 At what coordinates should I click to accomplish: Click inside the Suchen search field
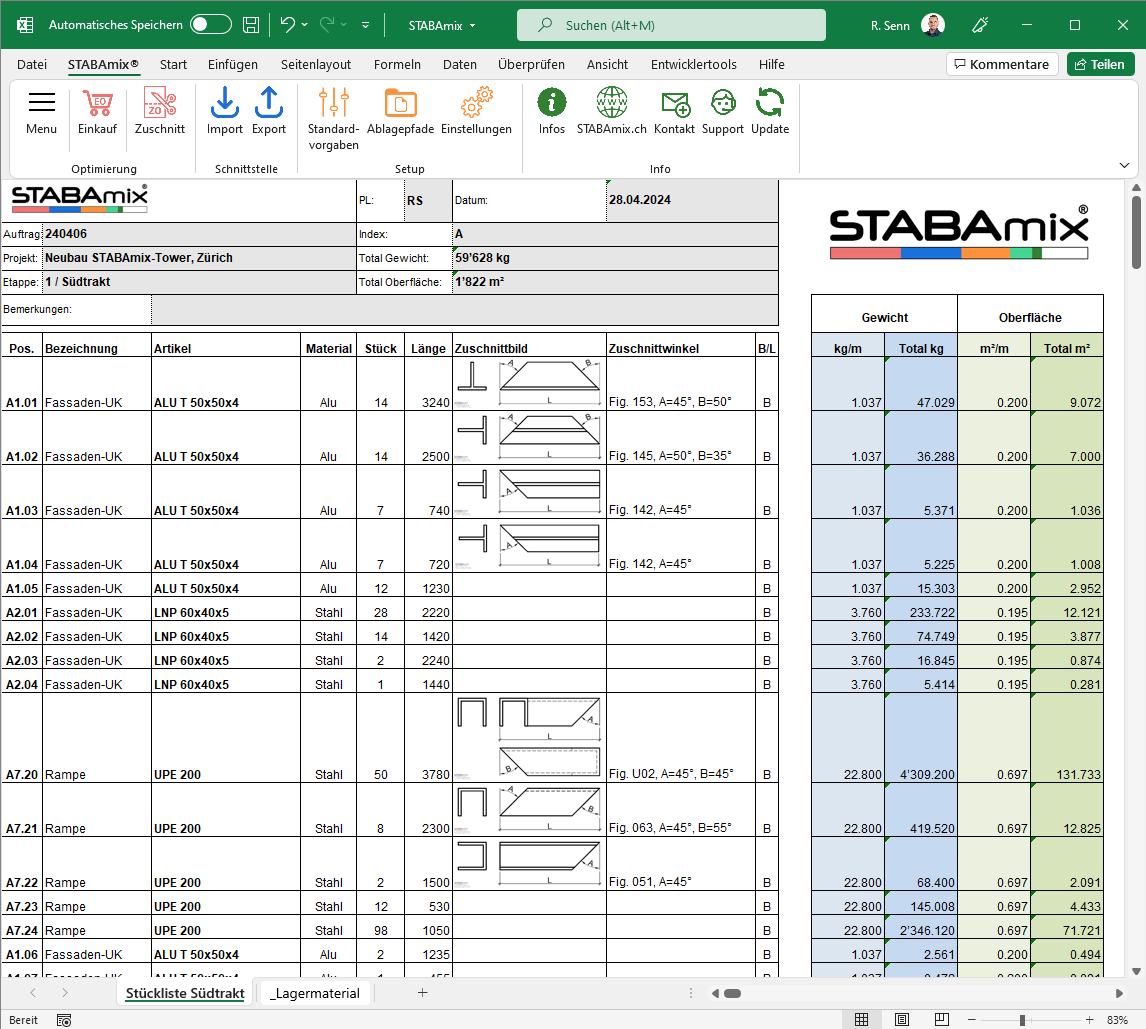(670, 24)
